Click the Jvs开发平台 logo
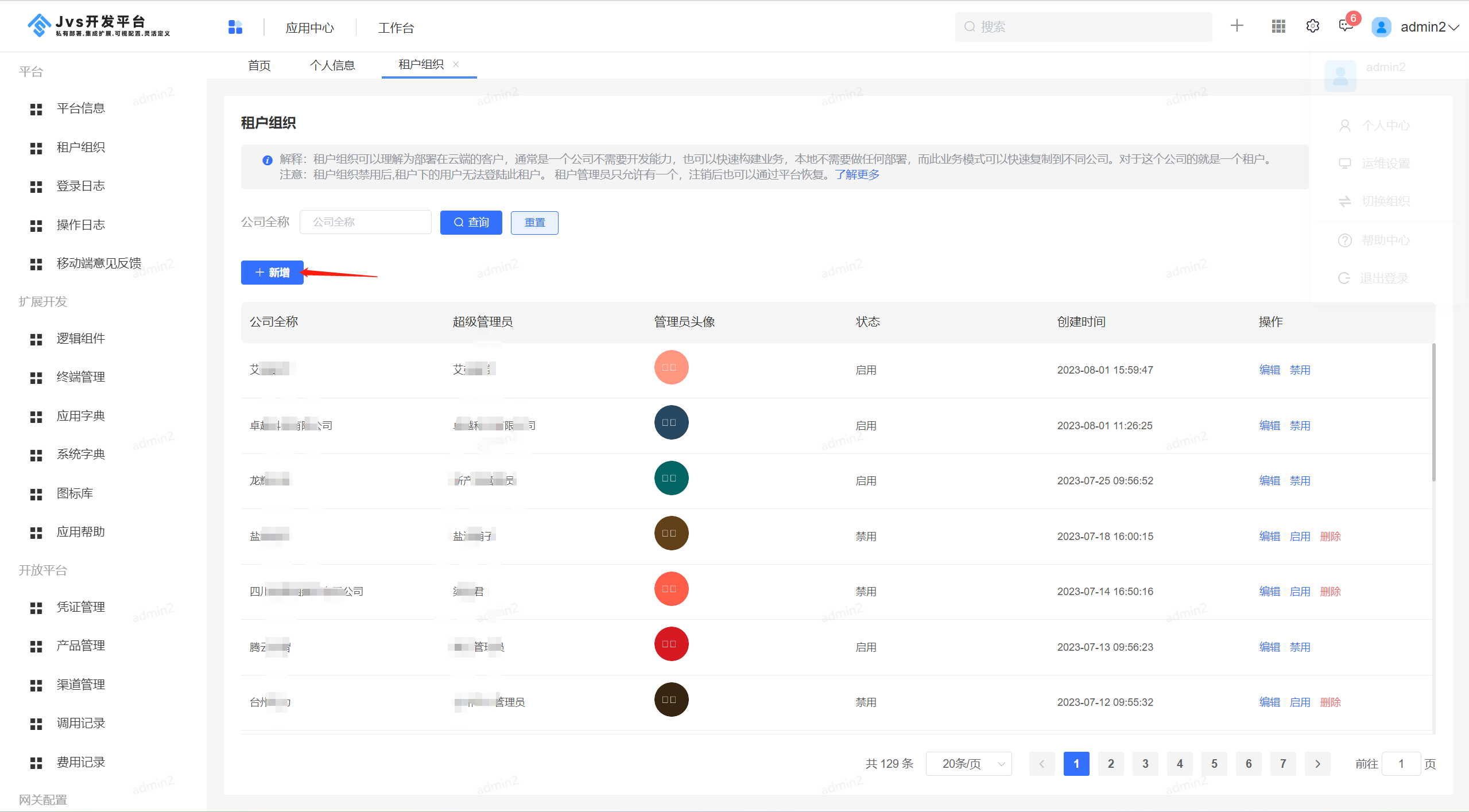 pyautogui.click(x=99, y=25)
